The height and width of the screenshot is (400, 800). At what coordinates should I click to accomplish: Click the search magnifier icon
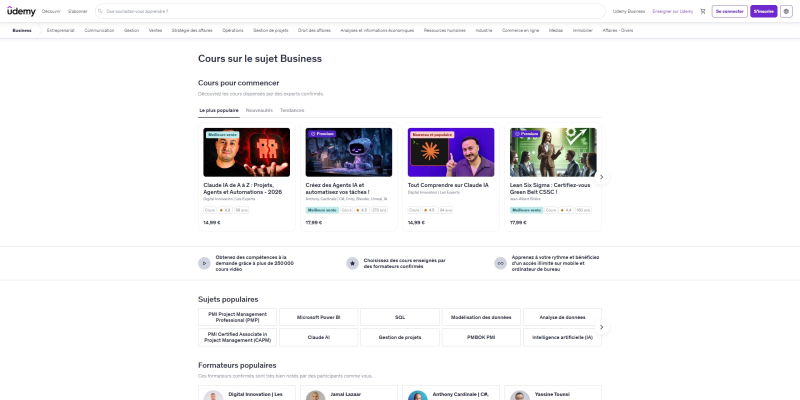pos(100,11)
